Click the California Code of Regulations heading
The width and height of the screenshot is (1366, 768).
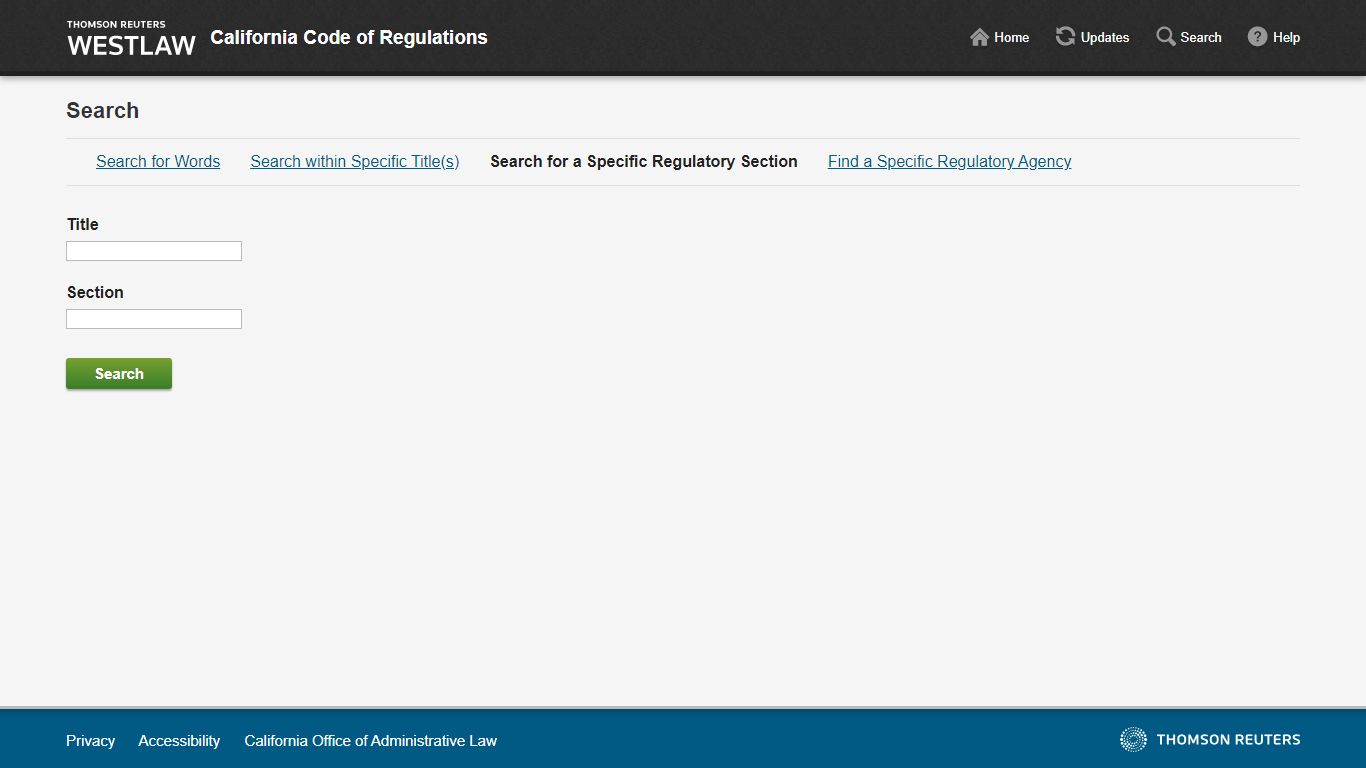pos(349,37)
